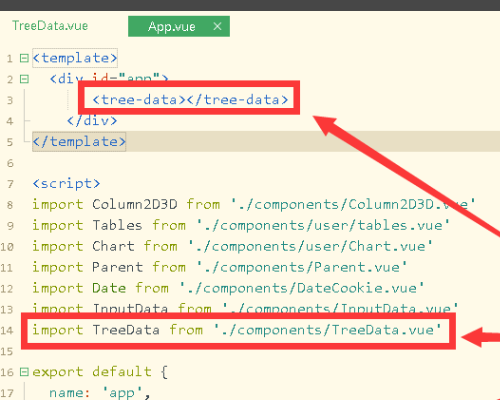Click the './components/TreeData.vue' path string

click(x=328, y=330)
